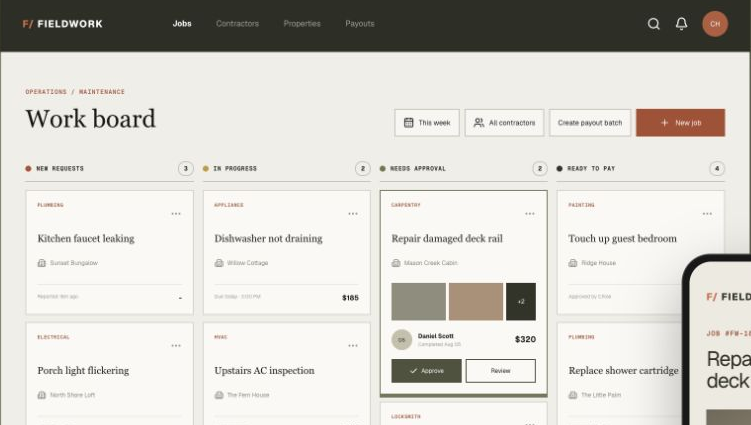Open more options on Kitchen faucet leaking card

coord(176,214)
